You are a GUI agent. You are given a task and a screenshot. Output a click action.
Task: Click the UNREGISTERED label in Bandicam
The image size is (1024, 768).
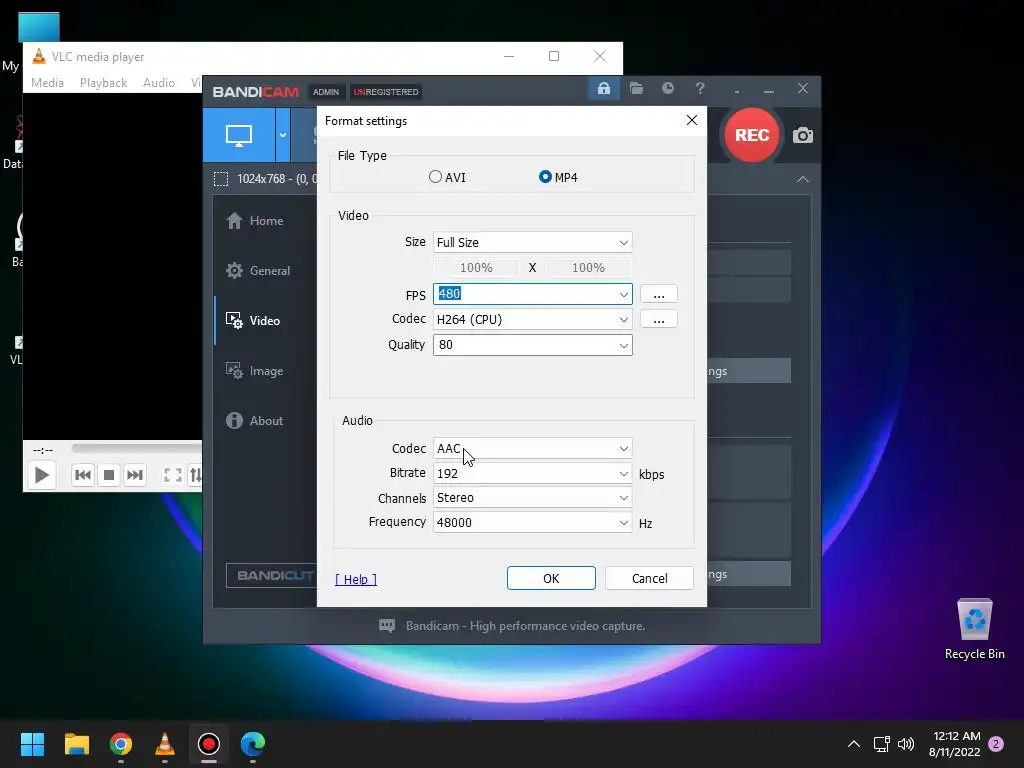386,92
